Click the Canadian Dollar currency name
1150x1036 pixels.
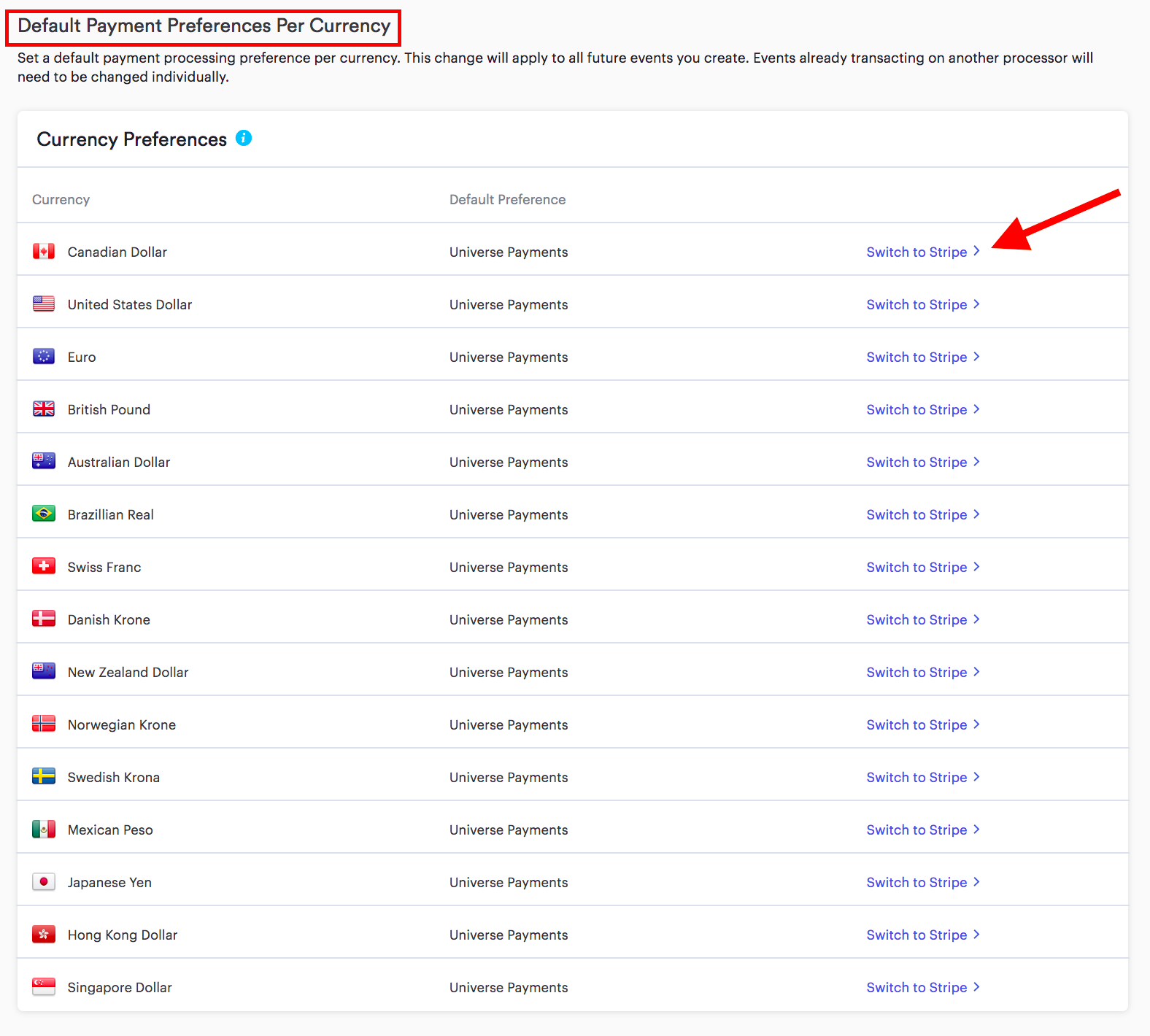(x=117, y=252)
